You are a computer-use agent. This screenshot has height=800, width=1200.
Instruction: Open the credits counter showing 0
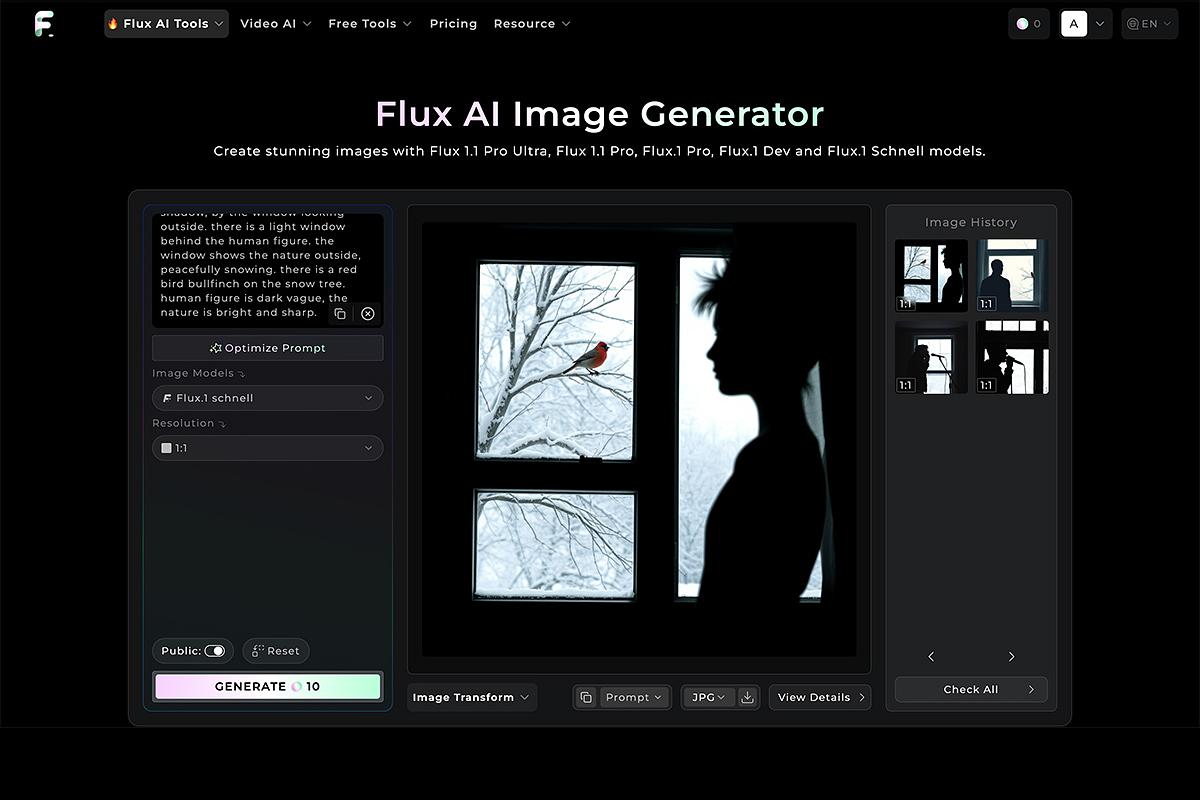pyautogui.click(x=1028, y=24)
